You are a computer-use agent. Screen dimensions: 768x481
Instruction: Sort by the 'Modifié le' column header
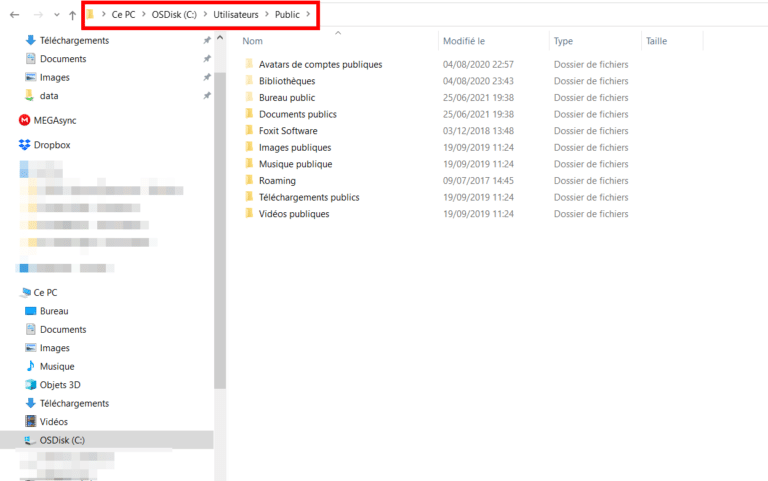point(464,41)
